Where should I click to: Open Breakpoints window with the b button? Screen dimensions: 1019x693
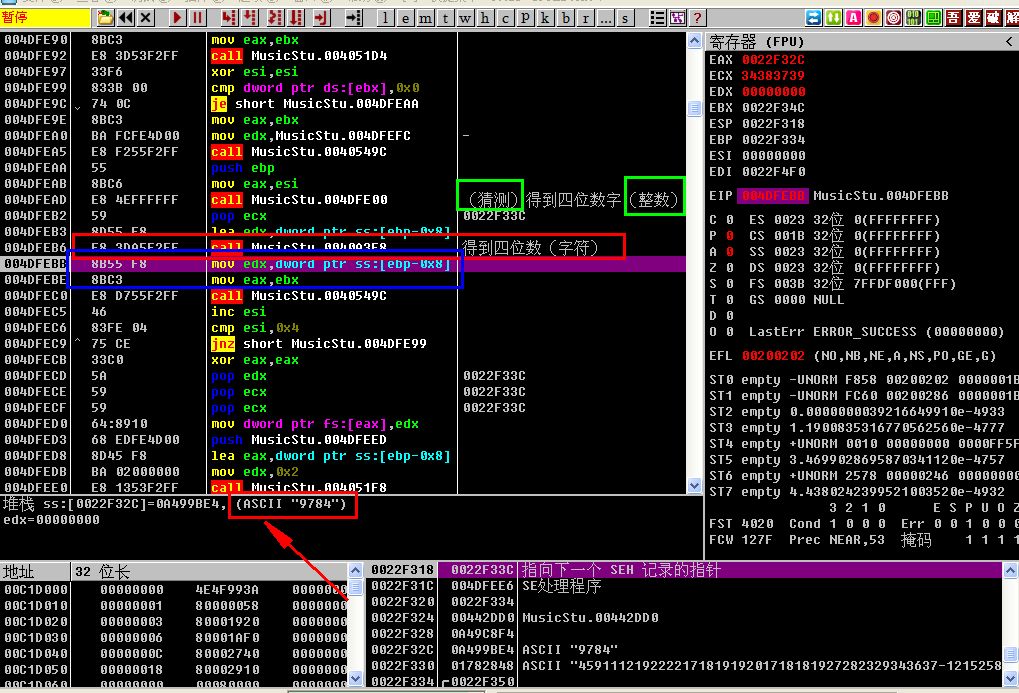tap(565, 18)
